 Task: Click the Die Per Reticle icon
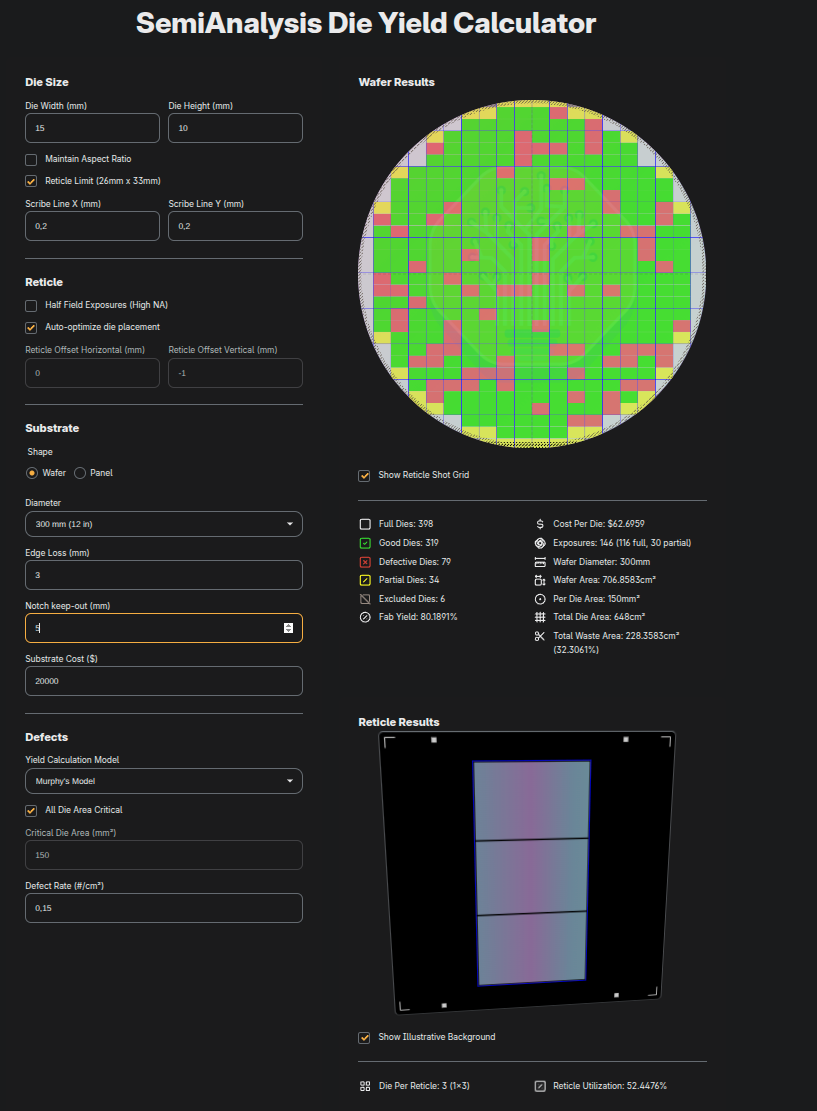pos(365,1086)
